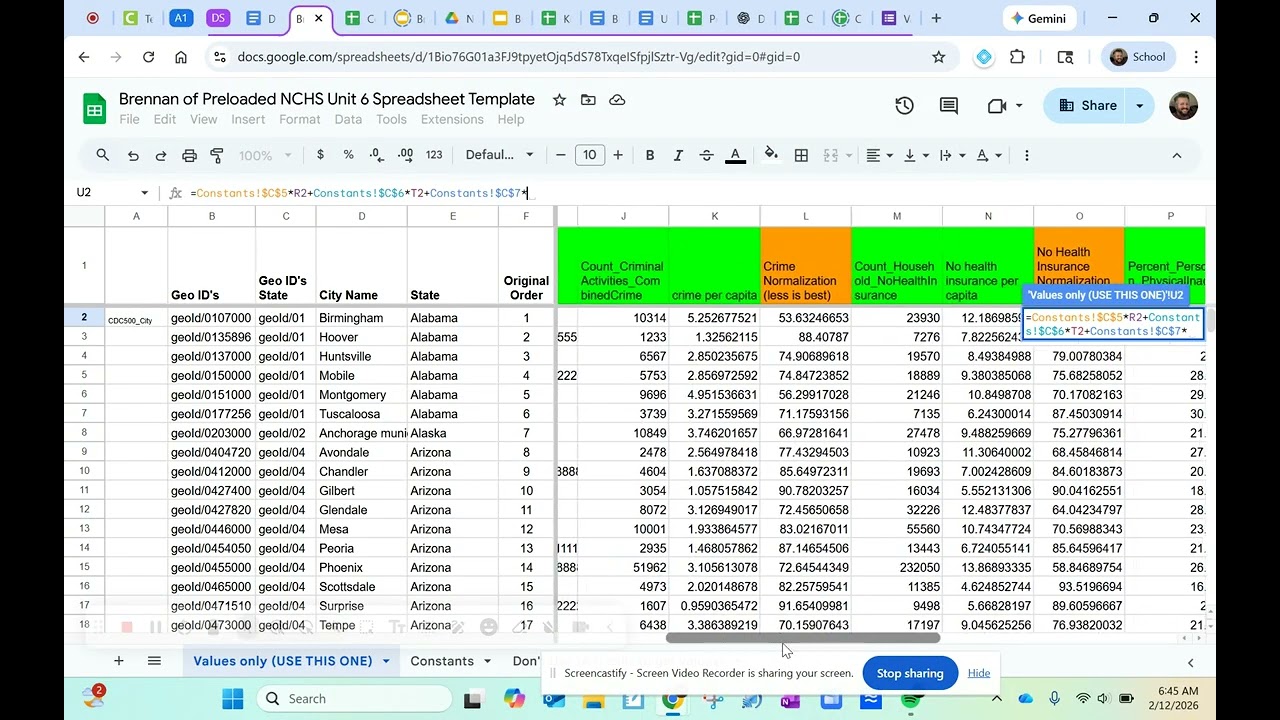Format cells as currency
This screenshot has width=1280, height=720.
(320, 155)
